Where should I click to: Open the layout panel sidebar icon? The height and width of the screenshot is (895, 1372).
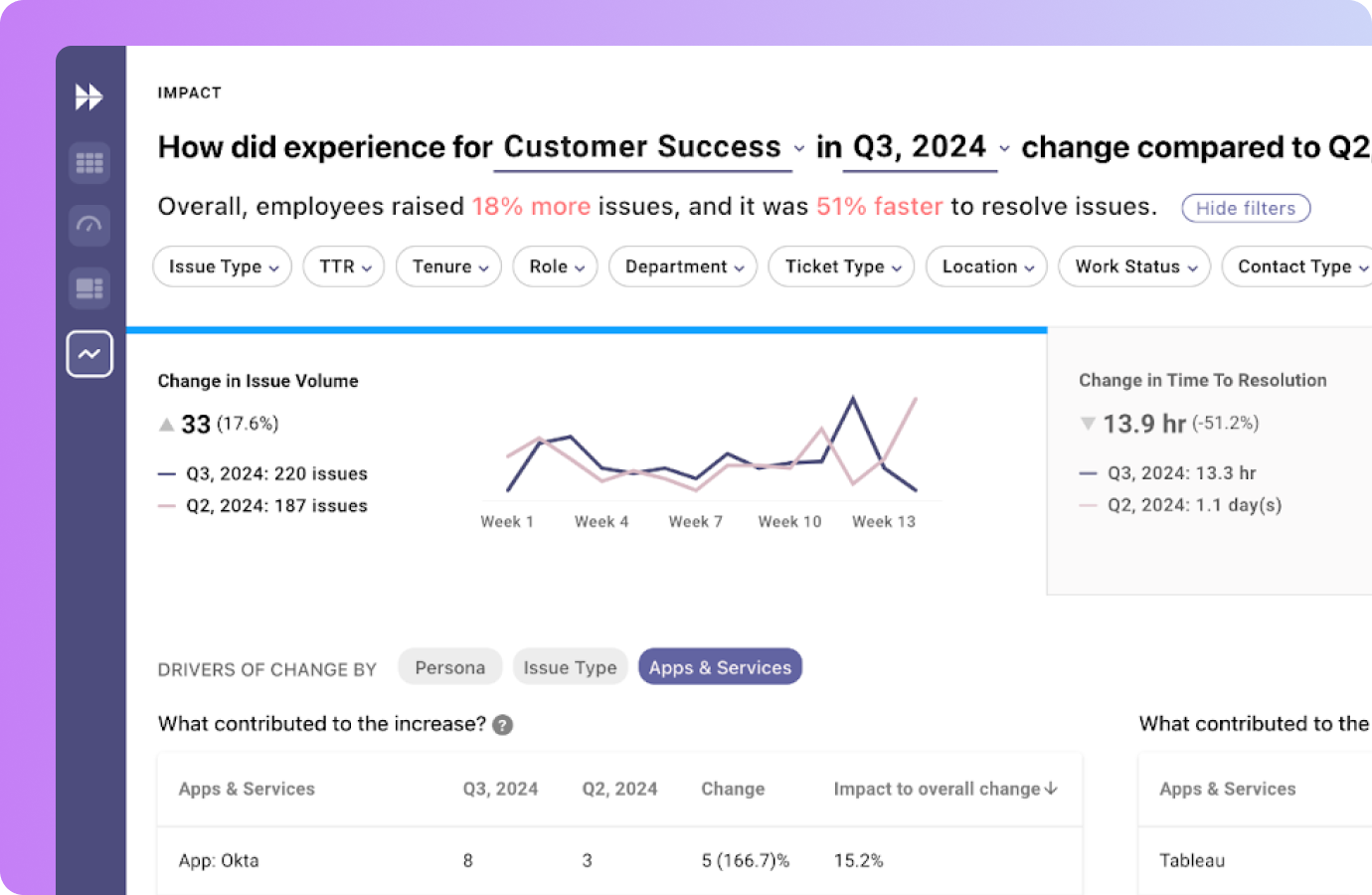tap(89, 288)
